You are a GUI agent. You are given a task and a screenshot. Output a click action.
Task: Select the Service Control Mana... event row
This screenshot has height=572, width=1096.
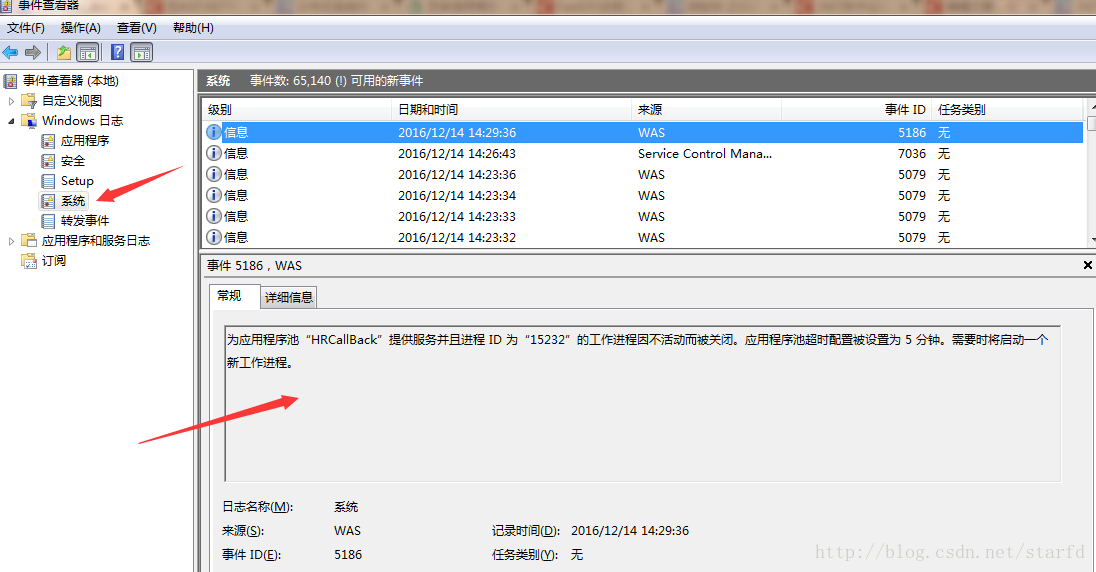(x=644, y=153)
